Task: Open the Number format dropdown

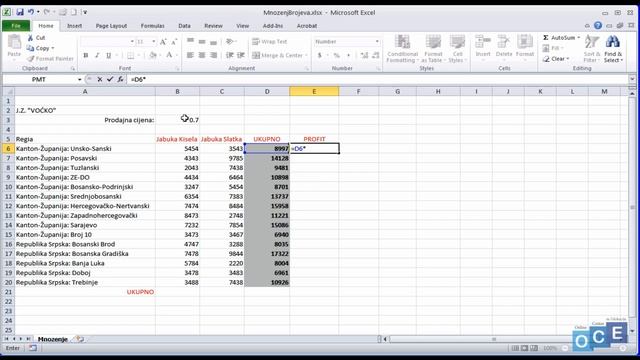Action: 377,42
